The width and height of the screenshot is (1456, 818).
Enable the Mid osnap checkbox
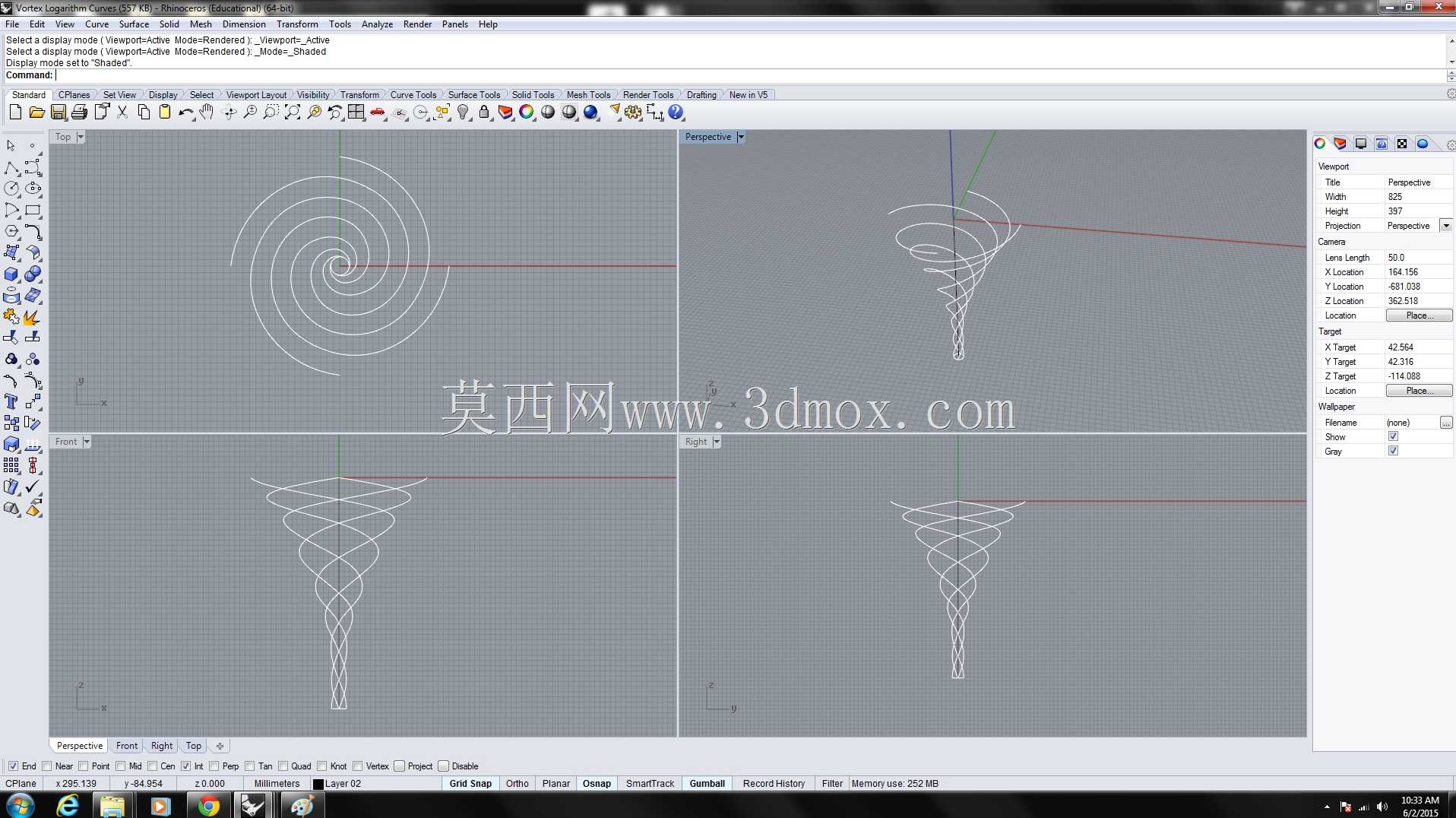pos(121,766)
